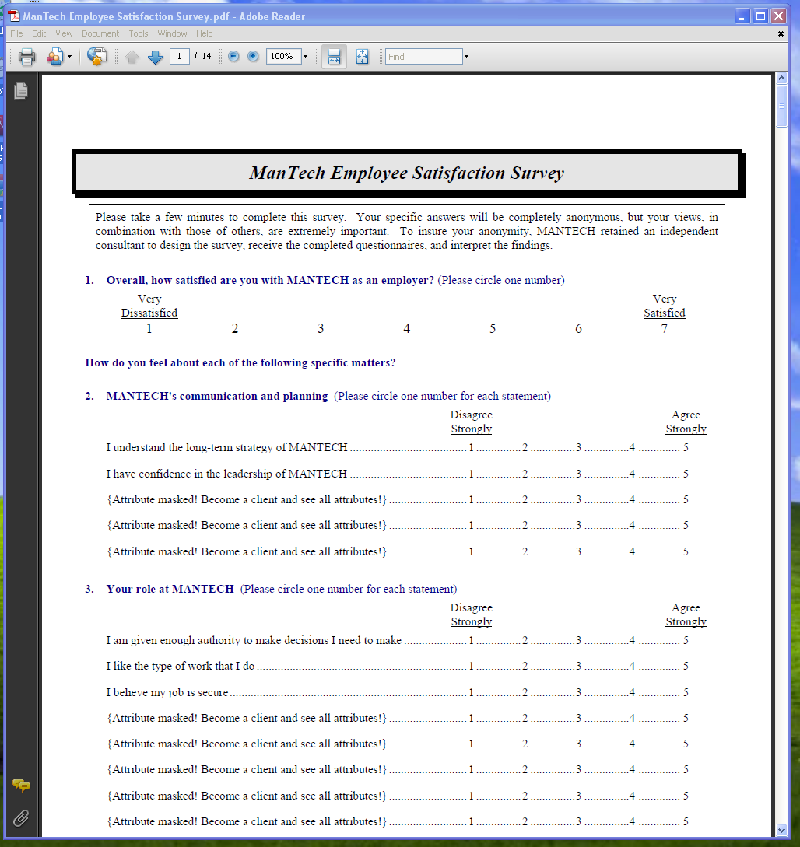The image size is (800, 847).
Task: Open the Attachments paperclip panel
Action: tap(20, 818)
